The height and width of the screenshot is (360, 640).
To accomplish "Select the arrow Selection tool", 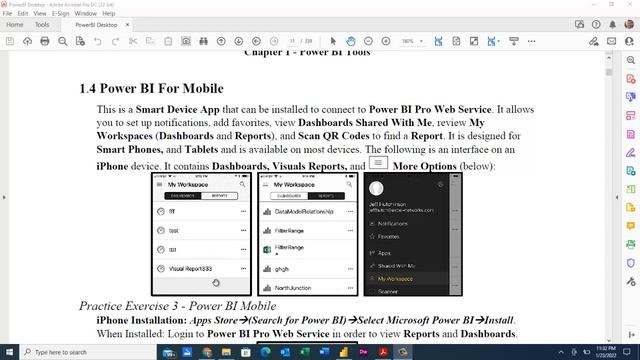I will click(333, 41).
